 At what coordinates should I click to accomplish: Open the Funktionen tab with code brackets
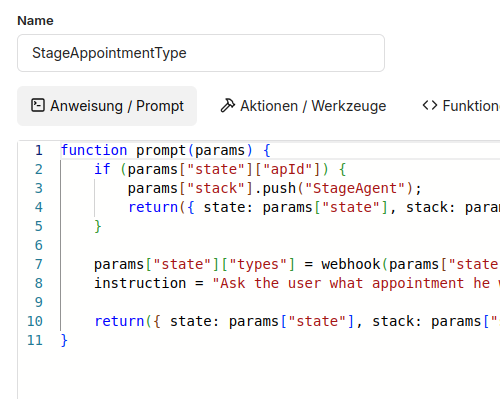pyautogui.click(x=461, y=106)
